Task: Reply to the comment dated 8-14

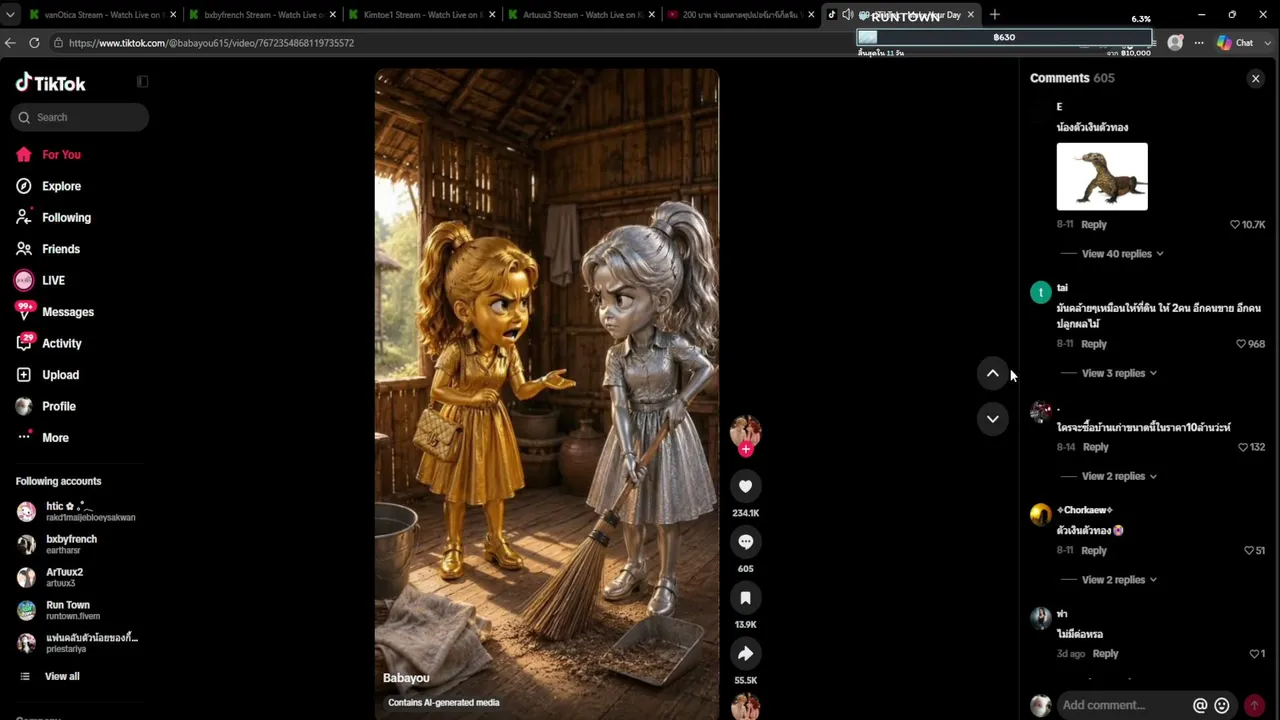Action: [x=1095, y=447]
